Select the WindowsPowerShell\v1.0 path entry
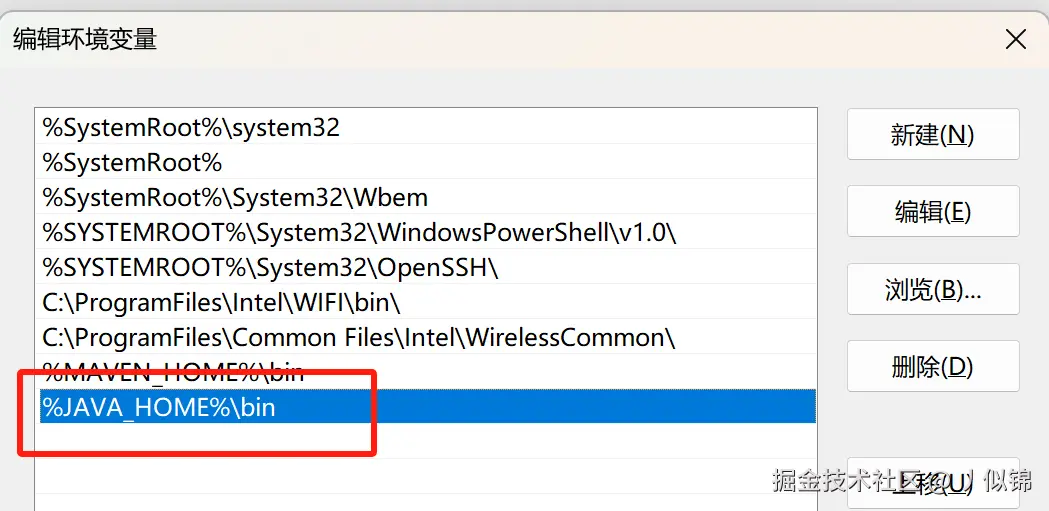 (359, 233)
